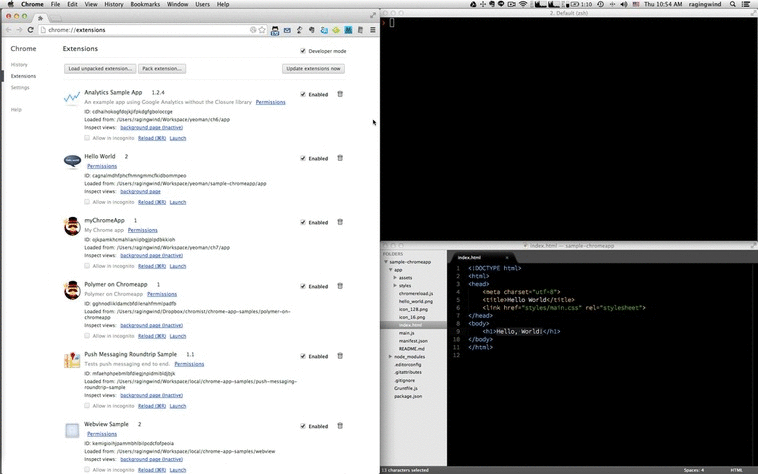Click the myChromeApp mustache icon
This screenshot has height=474, width=758.
pyautogui.click(x=72, y=226)
